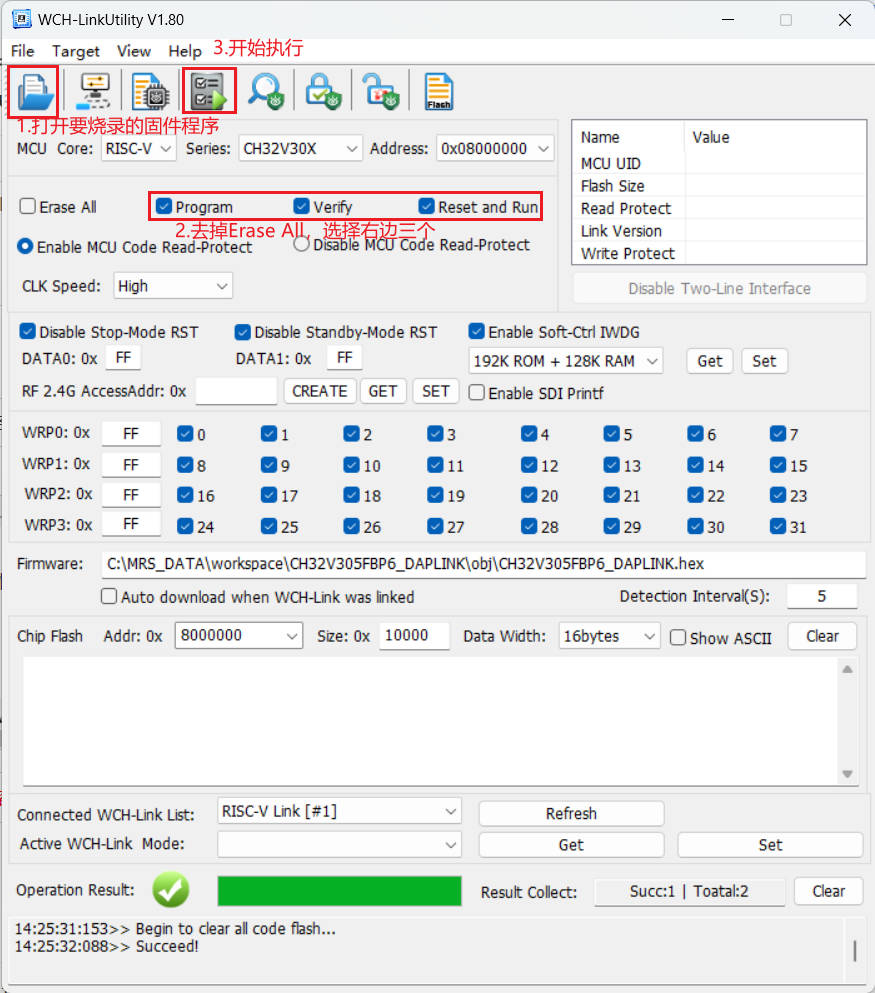The image size is (875, 993).
Task: Open the 192K ROM + 128K RAM dropdown
Action: coord(565,361)
